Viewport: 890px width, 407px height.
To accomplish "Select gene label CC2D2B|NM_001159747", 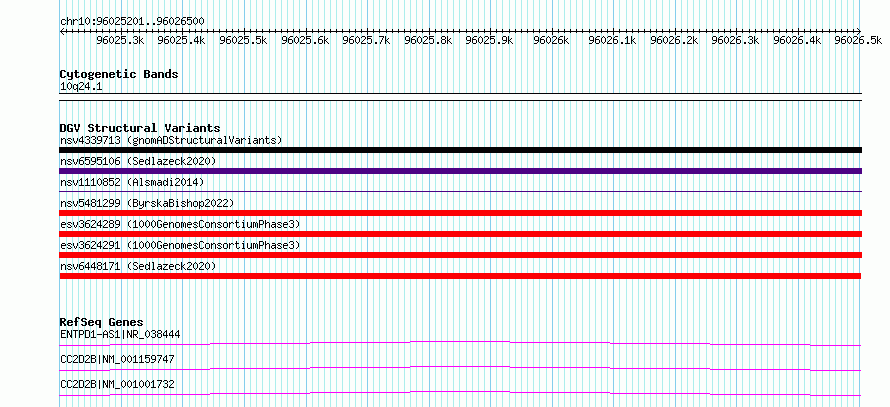I will pyautogui.click(x=117, y=359).
